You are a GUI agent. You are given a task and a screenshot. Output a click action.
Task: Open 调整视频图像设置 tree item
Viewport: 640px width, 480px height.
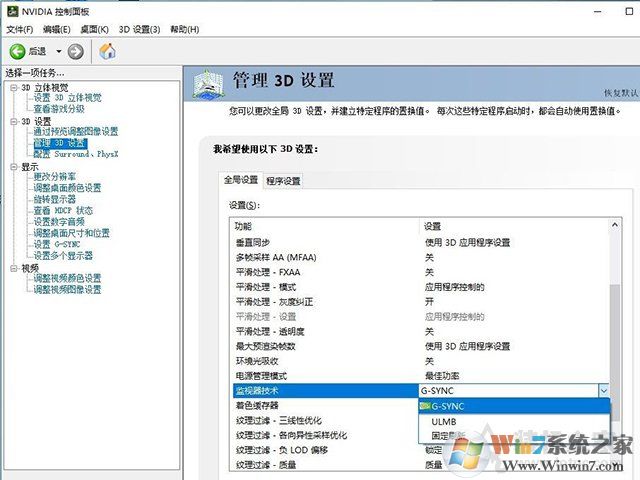point(67,289)
